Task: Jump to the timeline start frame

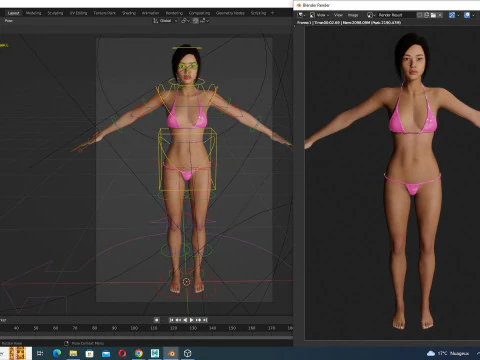Action: (x=171, y=320)
